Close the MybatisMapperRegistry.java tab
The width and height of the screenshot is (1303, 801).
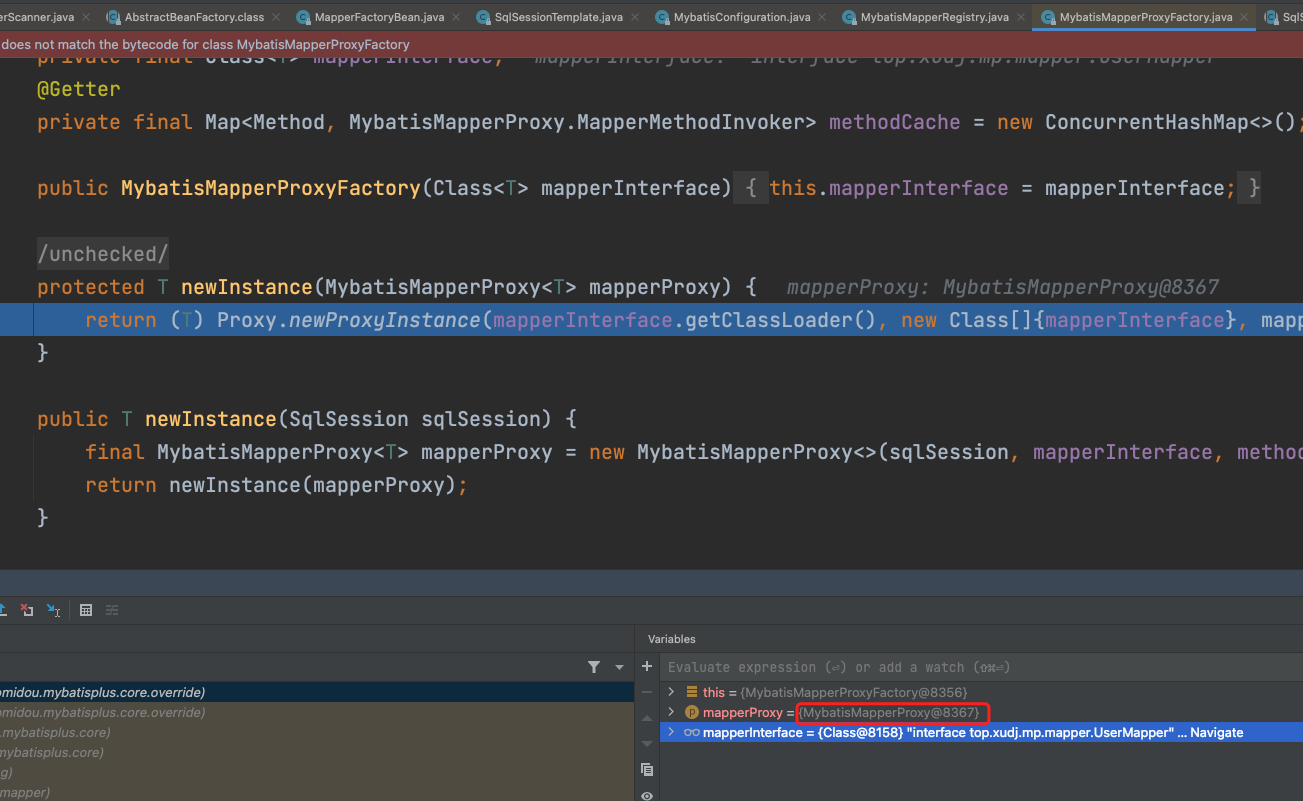tap(1023, 17)
